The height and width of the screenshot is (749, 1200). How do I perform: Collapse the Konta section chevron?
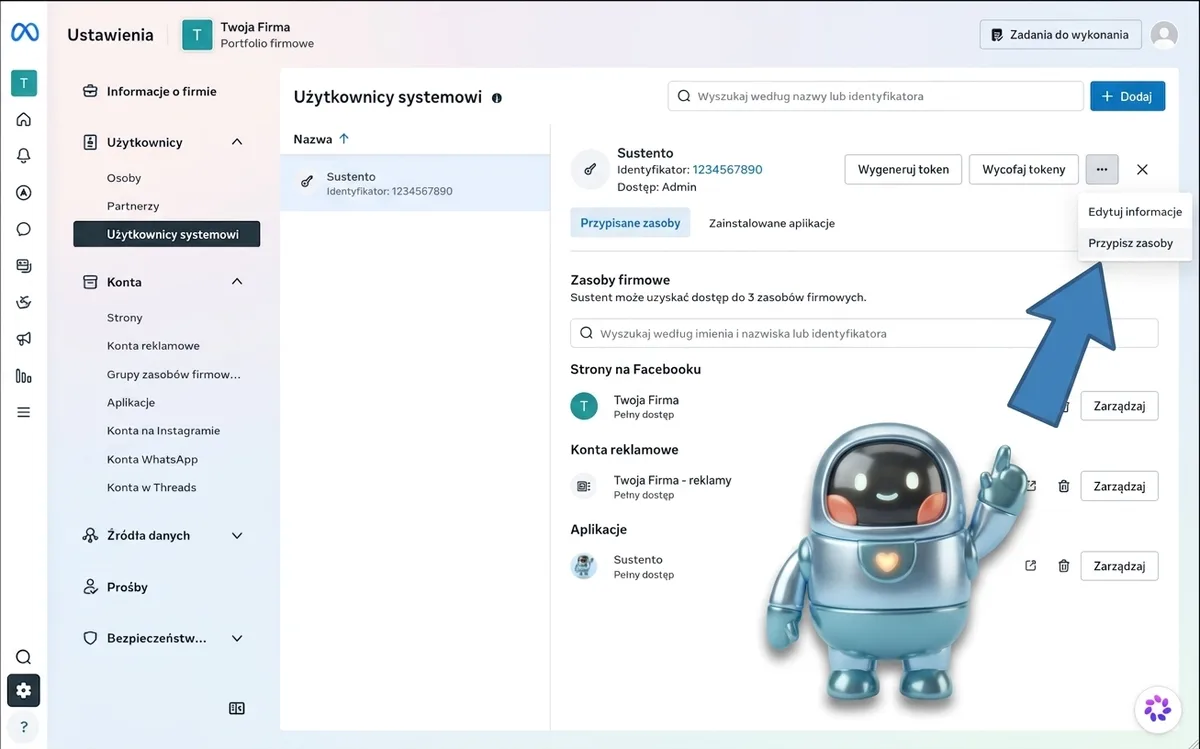click(237, 282)
